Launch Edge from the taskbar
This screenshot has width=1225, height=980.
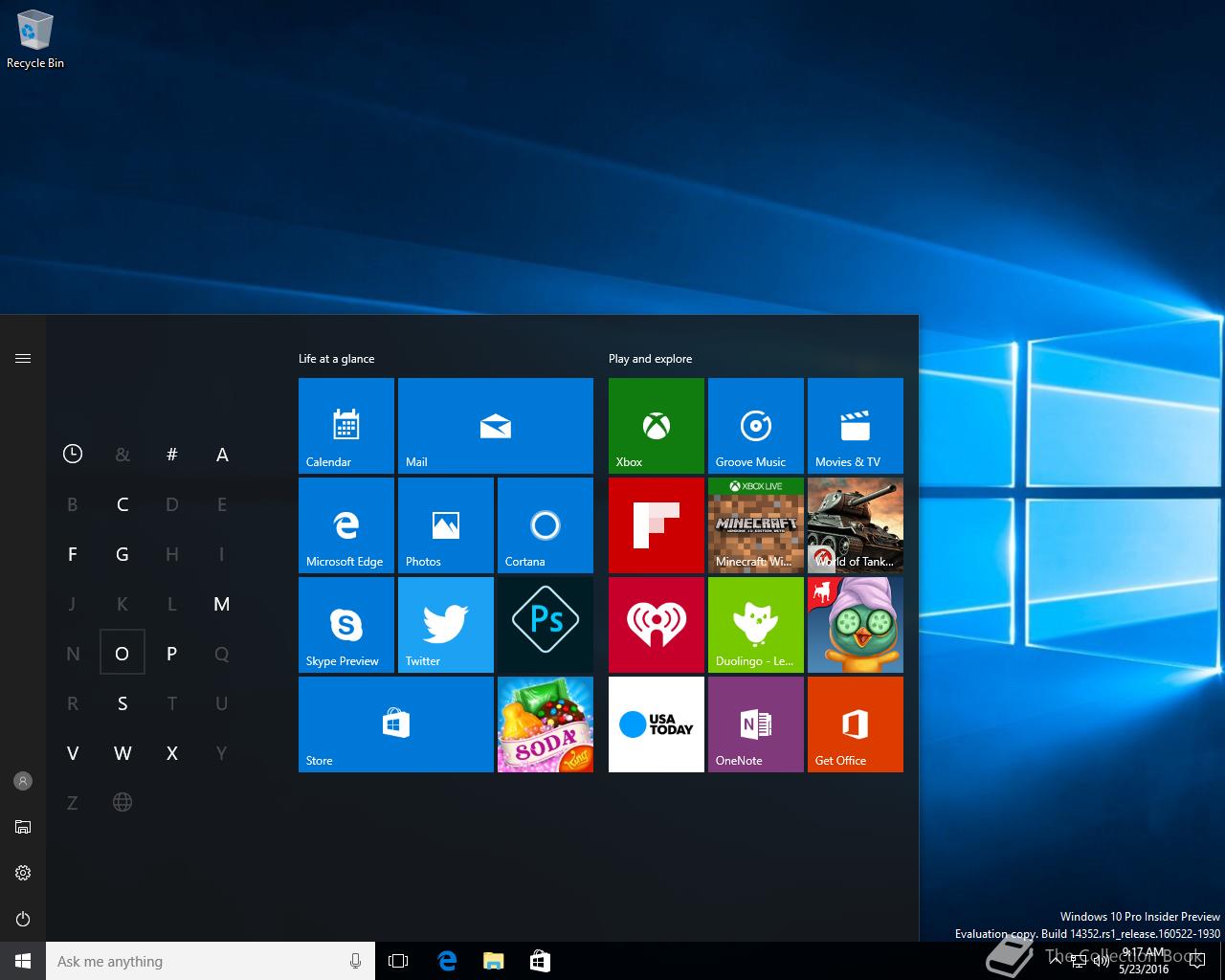tap(447, 961)
